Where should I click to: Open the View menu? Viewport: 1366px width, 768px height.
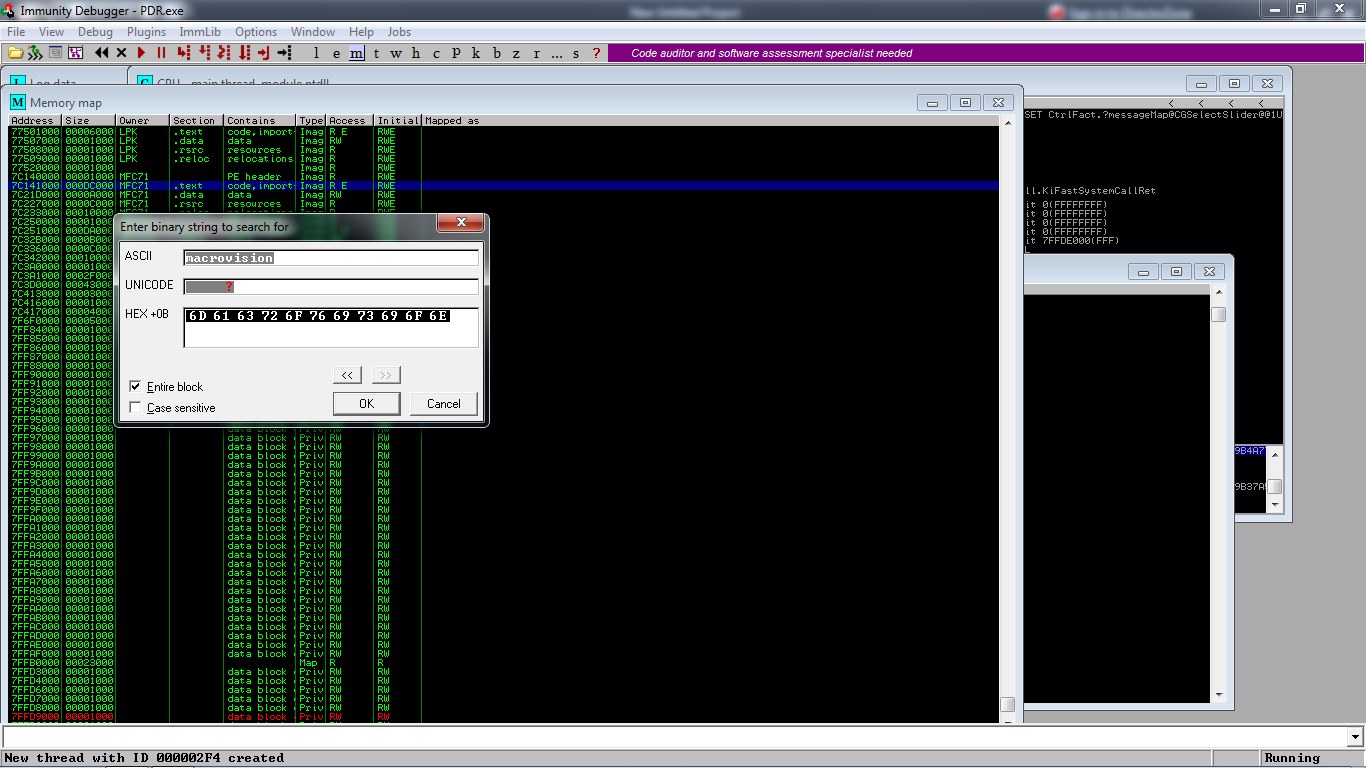[51, 32]
